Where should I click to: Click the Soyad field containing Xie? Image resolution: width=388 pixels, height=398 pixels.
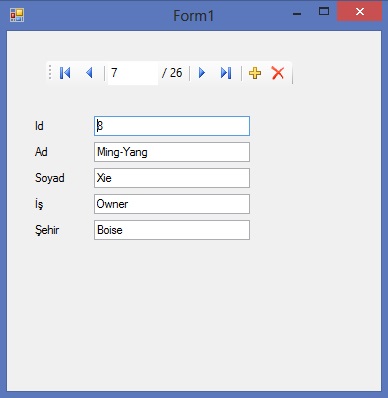(x=172, y=178)
